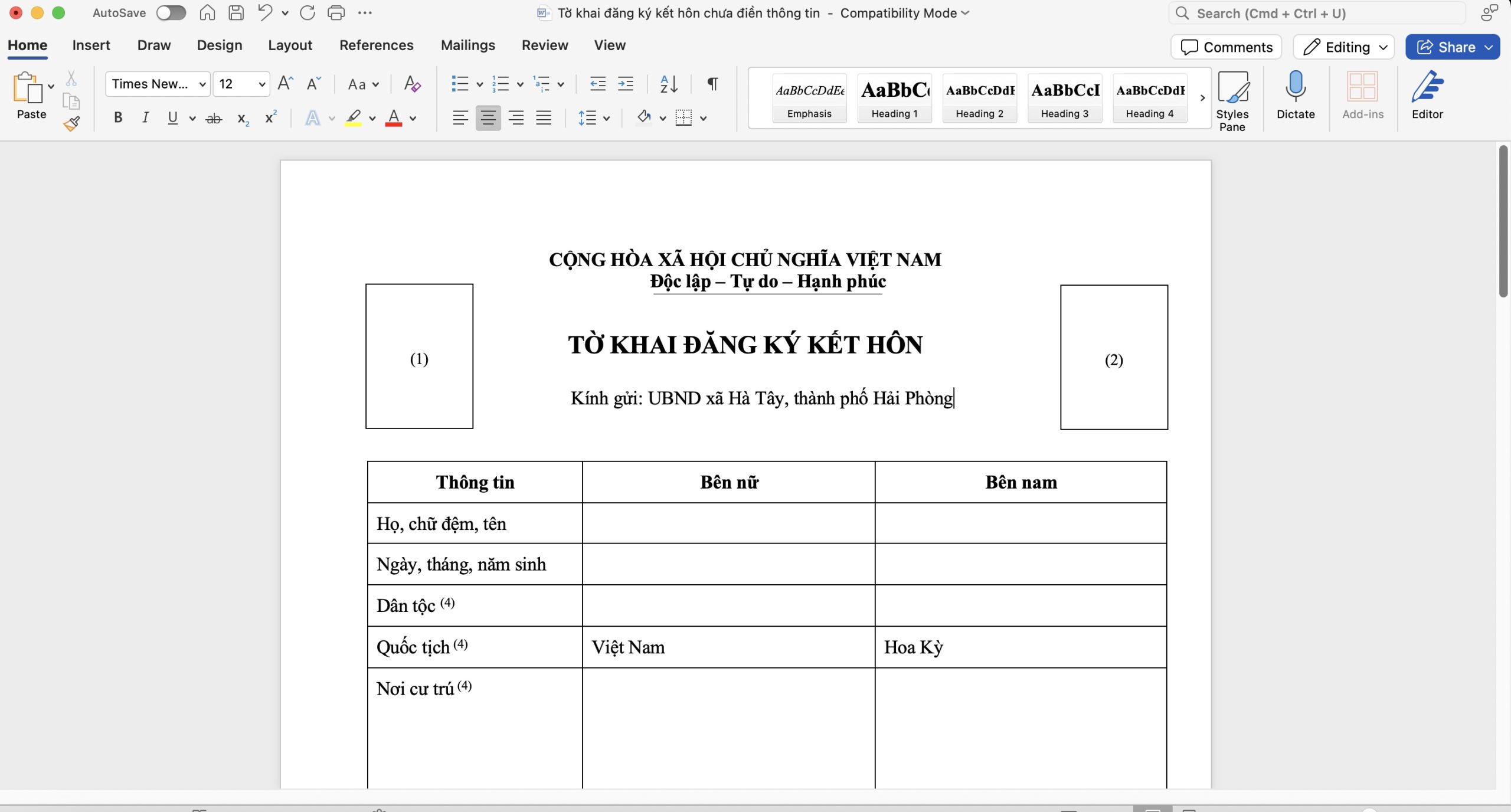Apply shading with the paint bucket icon
This screenshot has height=812, width=1511.
[643, 117]
